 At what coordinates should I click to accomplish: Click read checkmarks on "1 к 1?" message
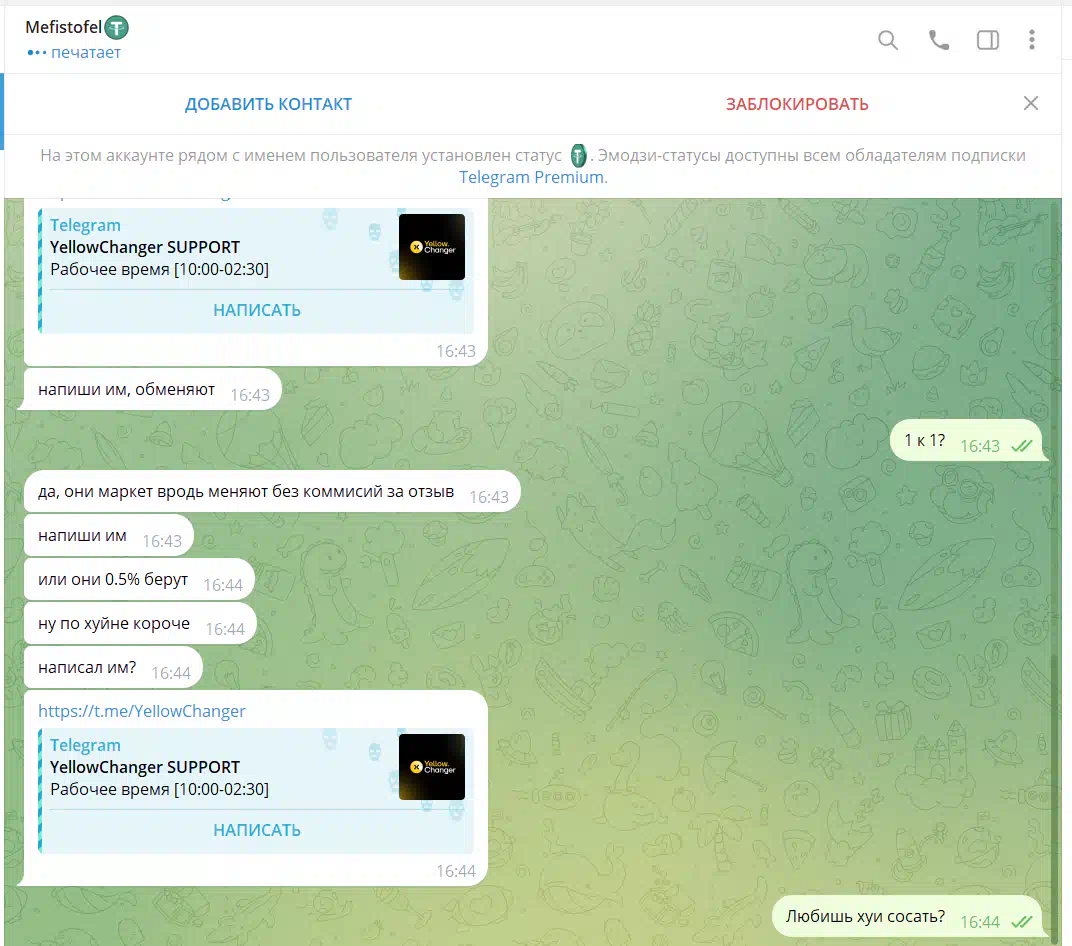(x=1020, y=446)
